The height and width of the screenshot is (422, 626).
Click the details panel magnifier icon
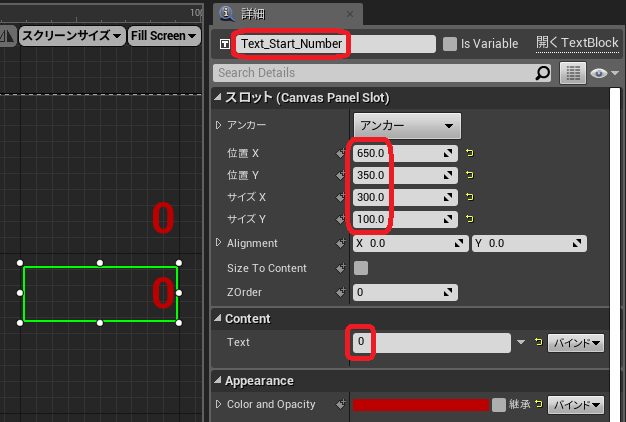(226, 14)
